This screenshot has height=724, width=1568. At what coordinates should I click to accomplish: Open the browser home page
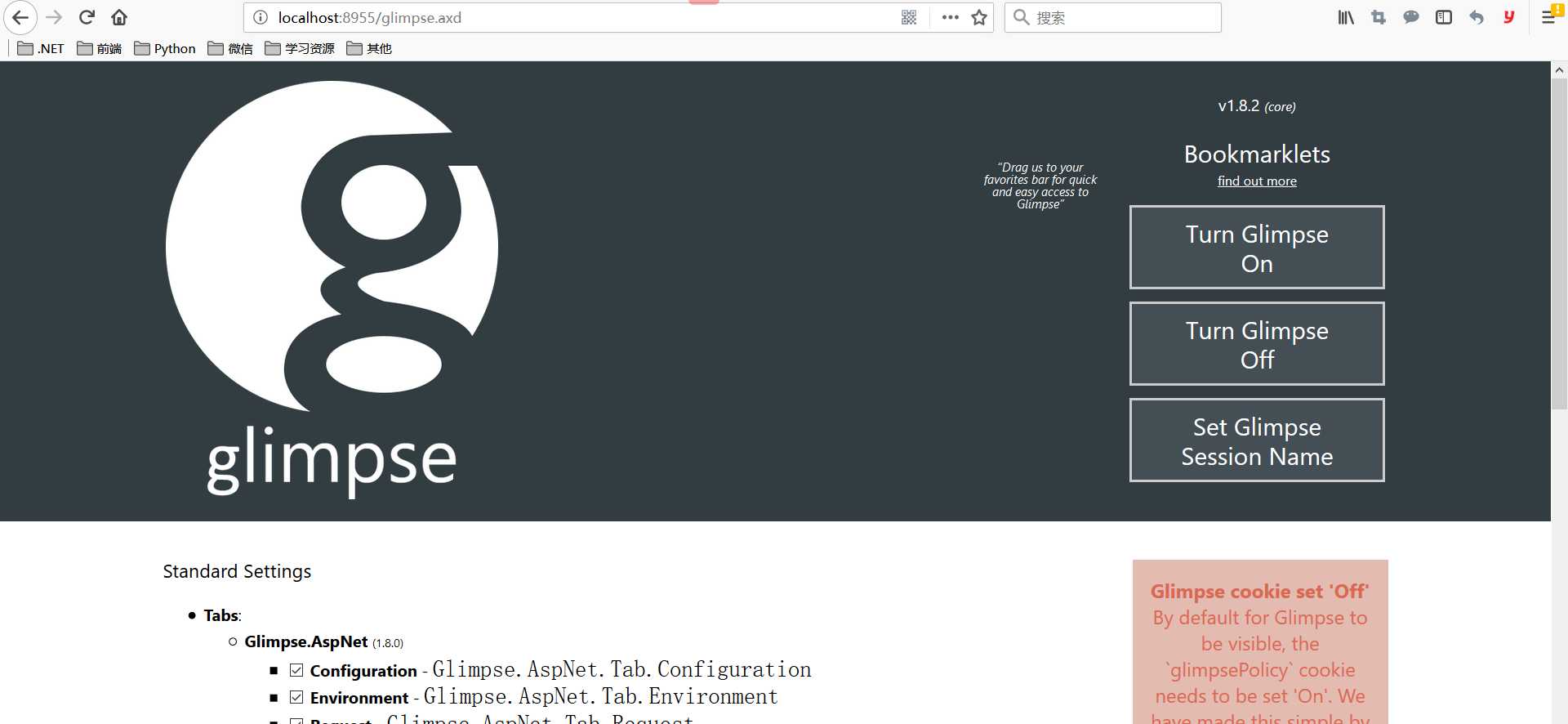(x=119, y=17)
